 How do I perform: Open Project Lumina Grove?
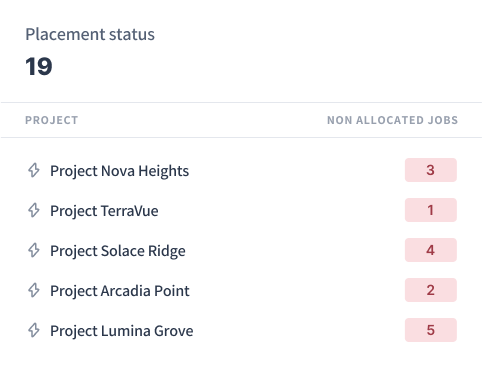click(122, 331)
